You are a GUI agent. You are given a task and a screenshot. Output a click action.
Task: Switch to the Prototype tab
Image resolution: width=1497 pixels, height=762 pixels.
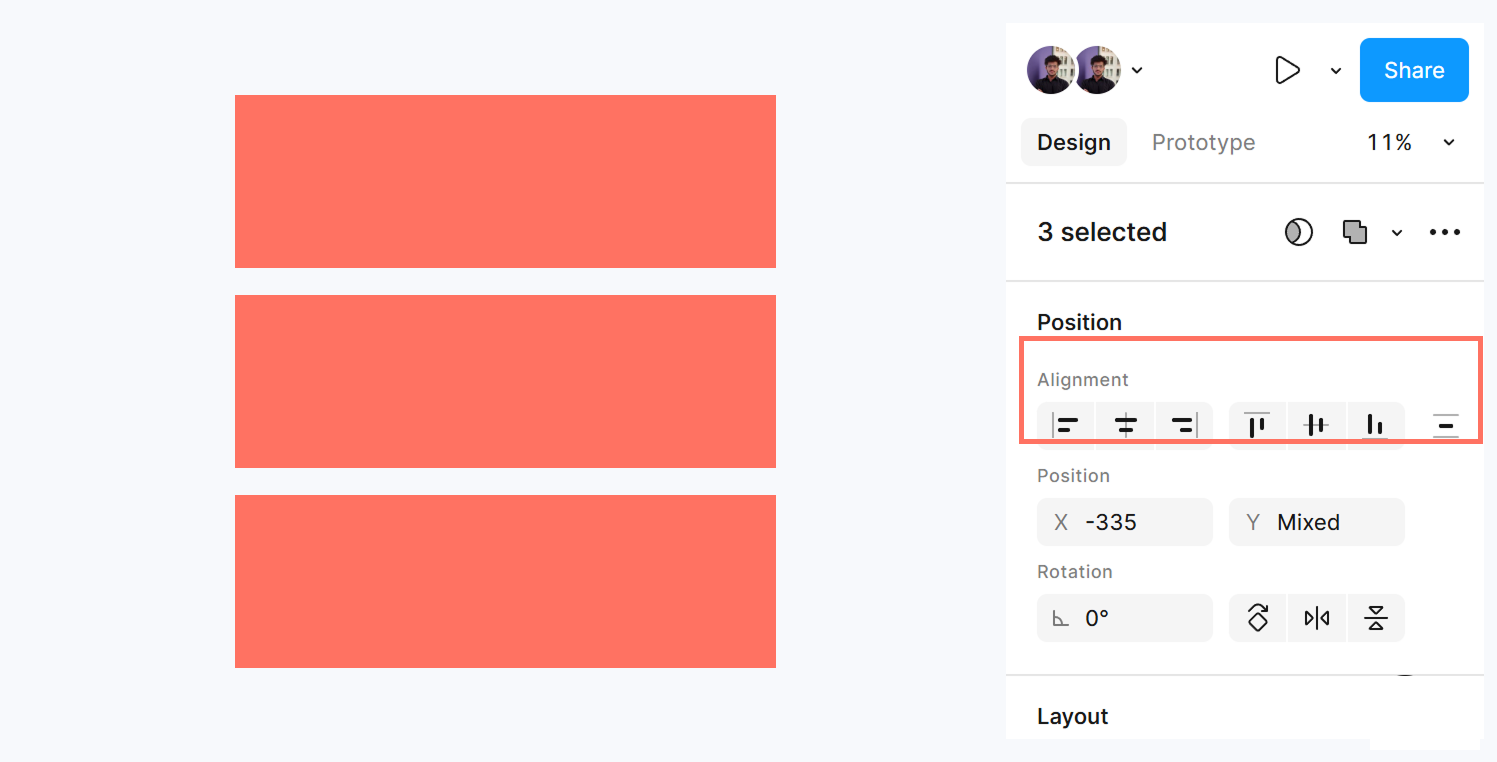coord(1203,143)
